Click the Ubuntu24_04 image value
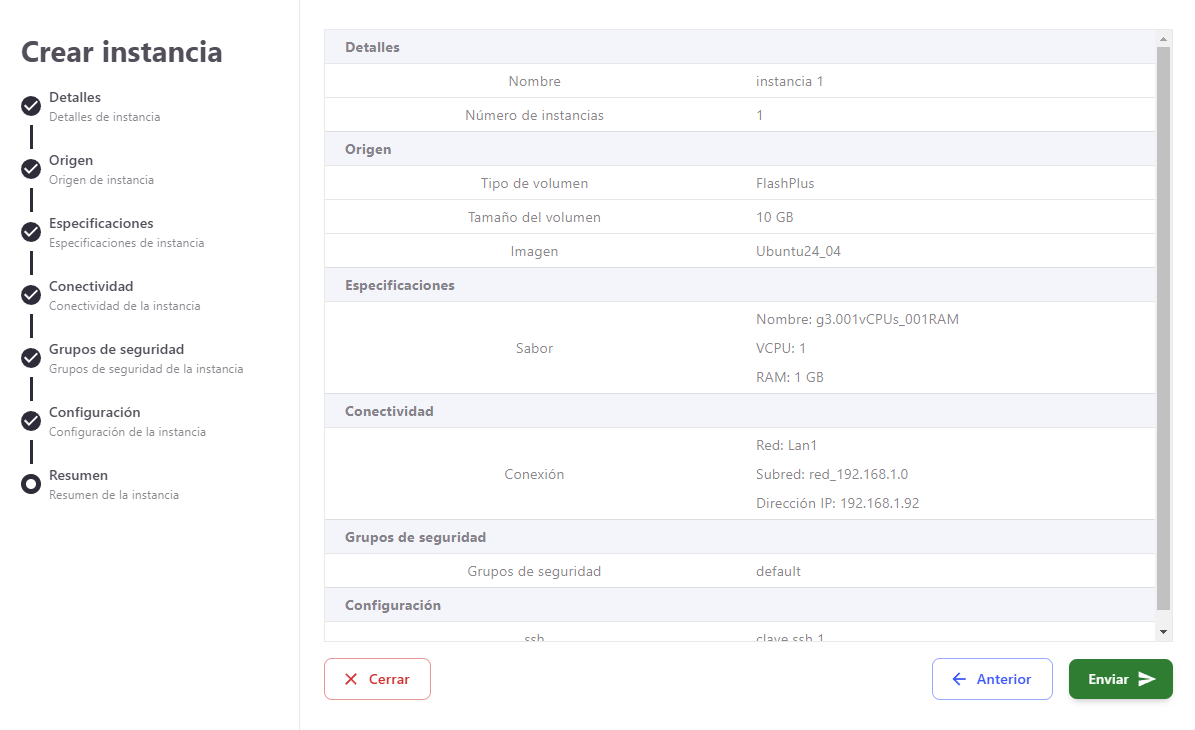Image resolution: width=1195 pixels, height=730 pixels. point(798,251)
